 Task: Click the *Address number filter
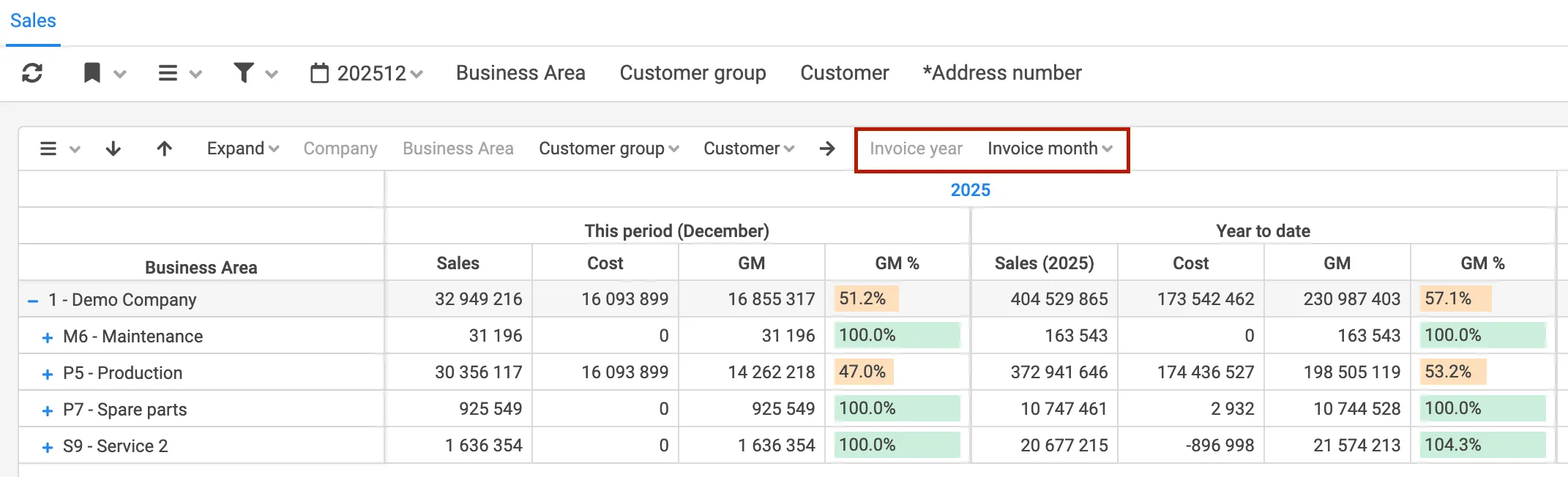1001,73
